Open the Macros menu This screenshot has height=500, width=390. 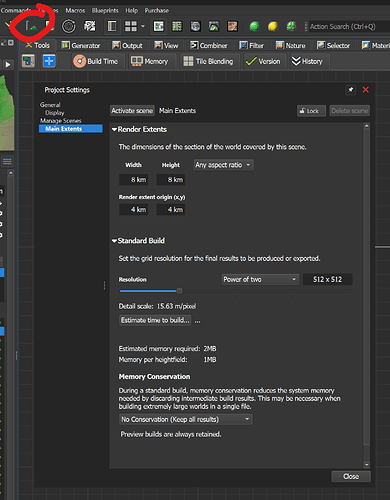point(75,10)
